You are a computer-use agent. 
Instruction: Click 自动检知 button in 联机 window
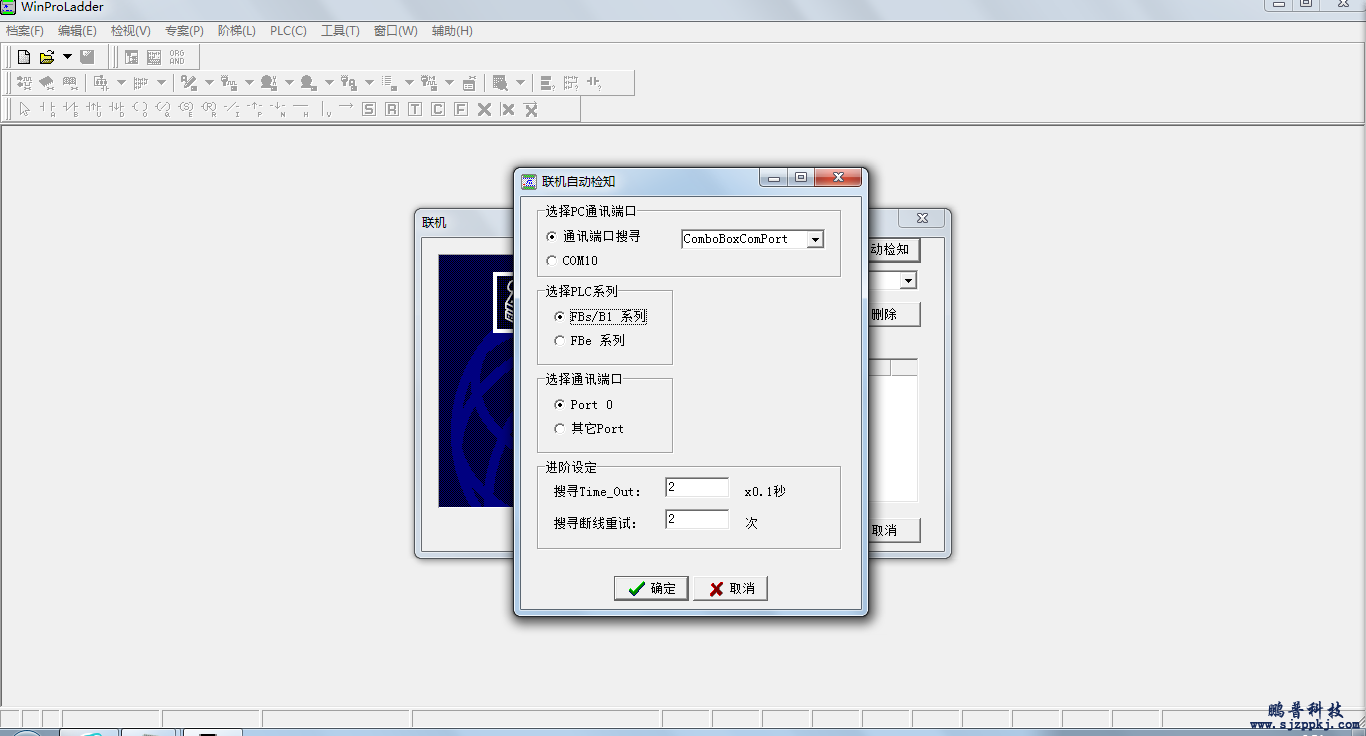coord(892,249)
